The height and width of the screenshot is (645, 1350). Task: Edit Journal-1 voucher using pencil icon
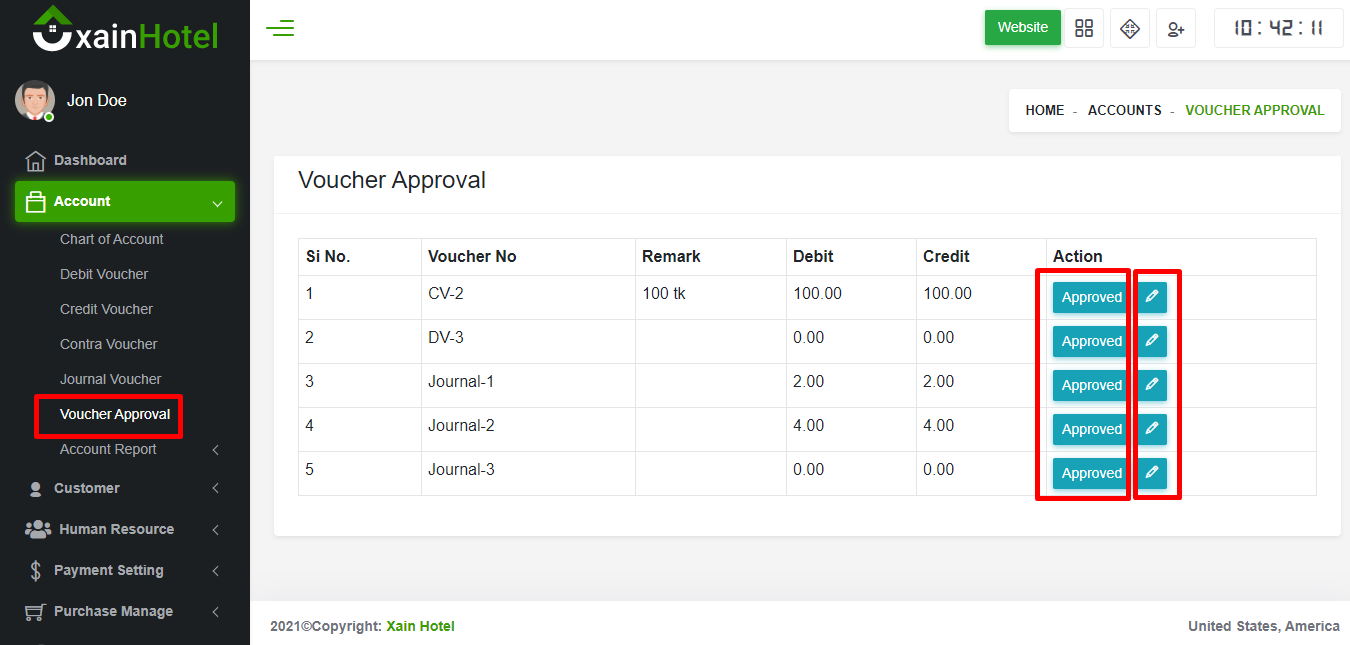click(x=1152, y=385)
